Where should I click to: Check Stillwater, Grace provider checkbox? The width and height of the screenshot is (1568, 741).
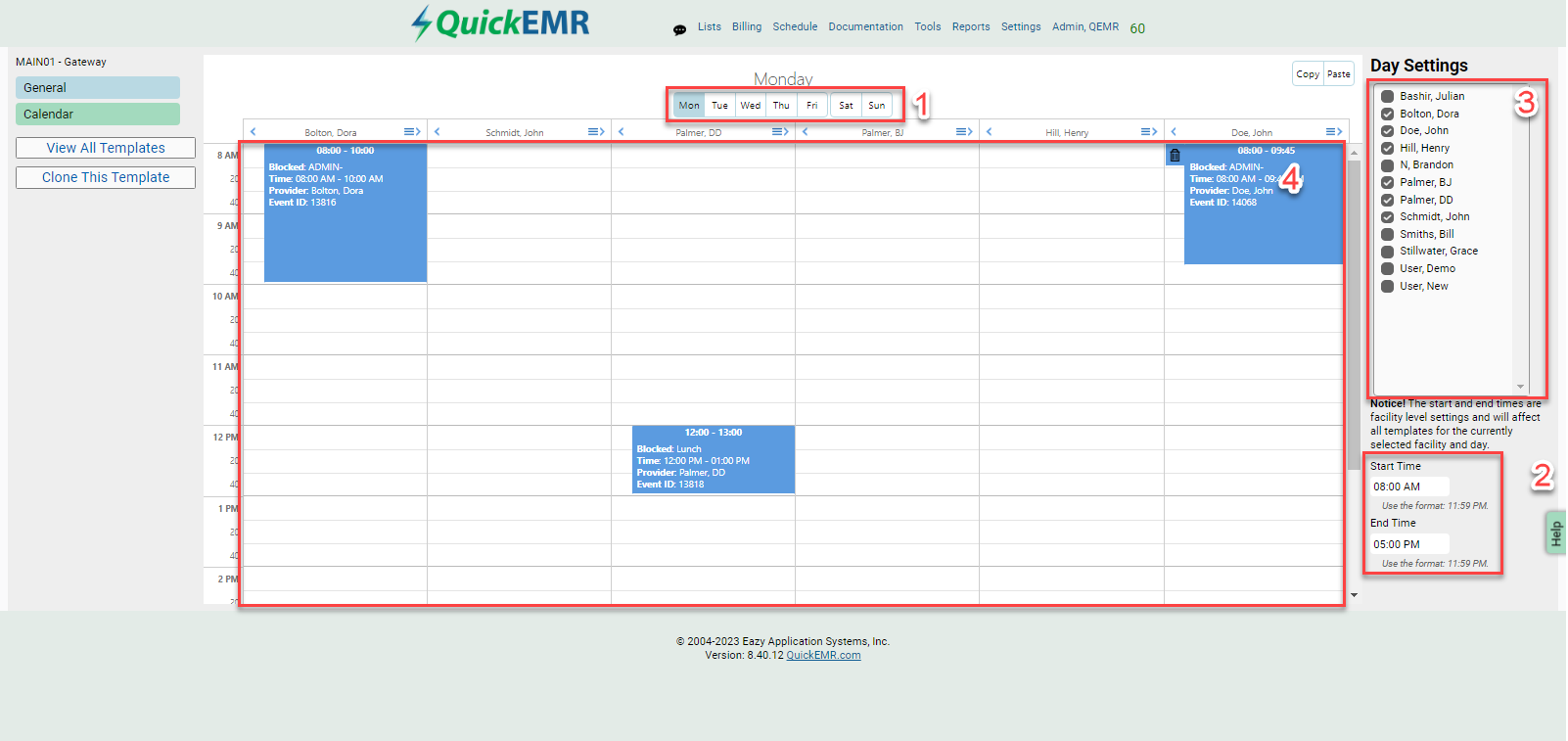point(1387,251)
